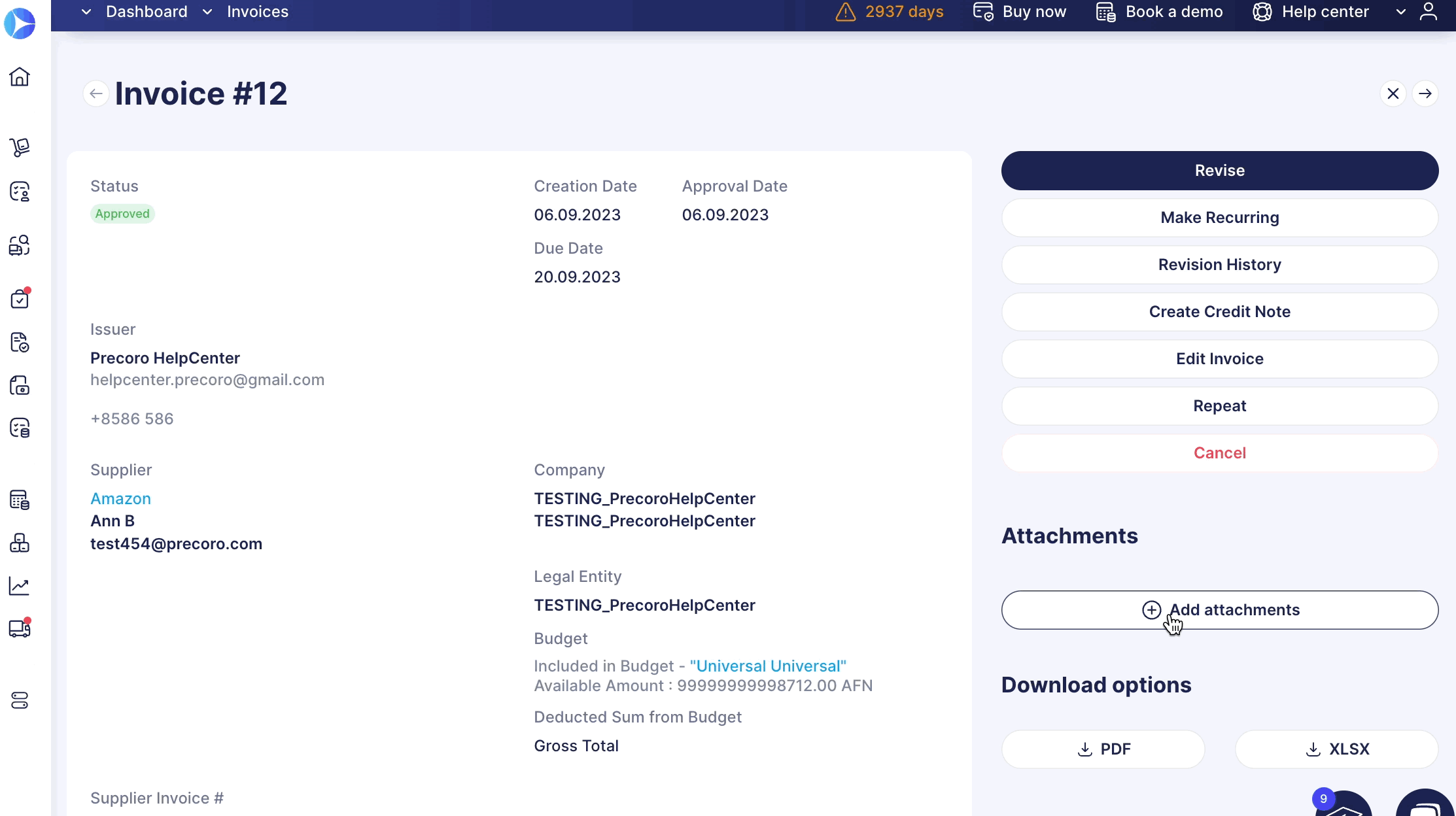1456x816 pixels.
Task: Open the settings toggles sidebar icon
Action: (x=20, y=700)
